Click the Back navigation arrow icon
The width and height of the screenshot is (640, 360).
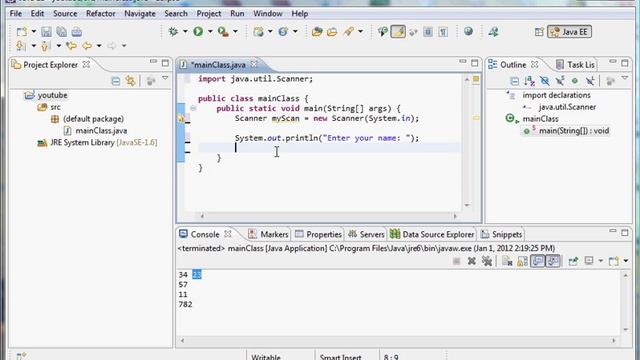click(87, 46)
